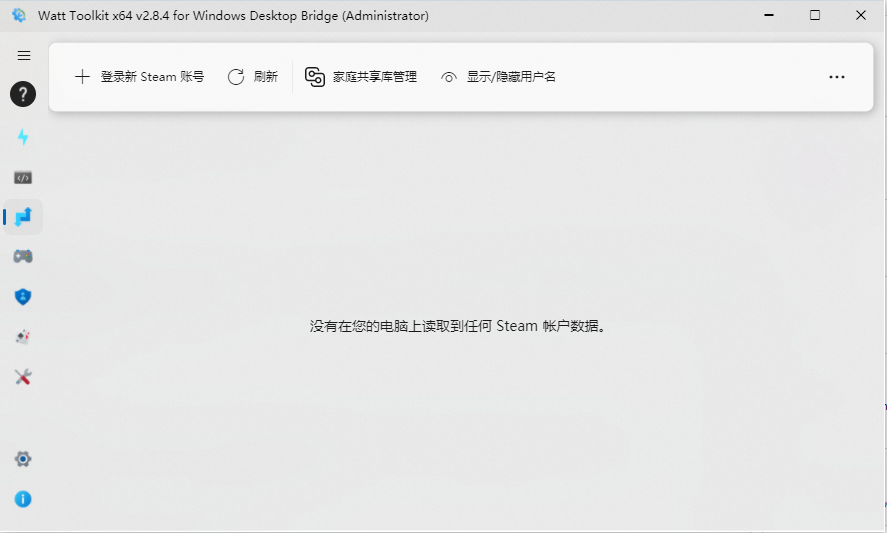Open the wrench and screwdriver toolbox
The width and height of the screenshot is (887, 533).
coord(23,377)
